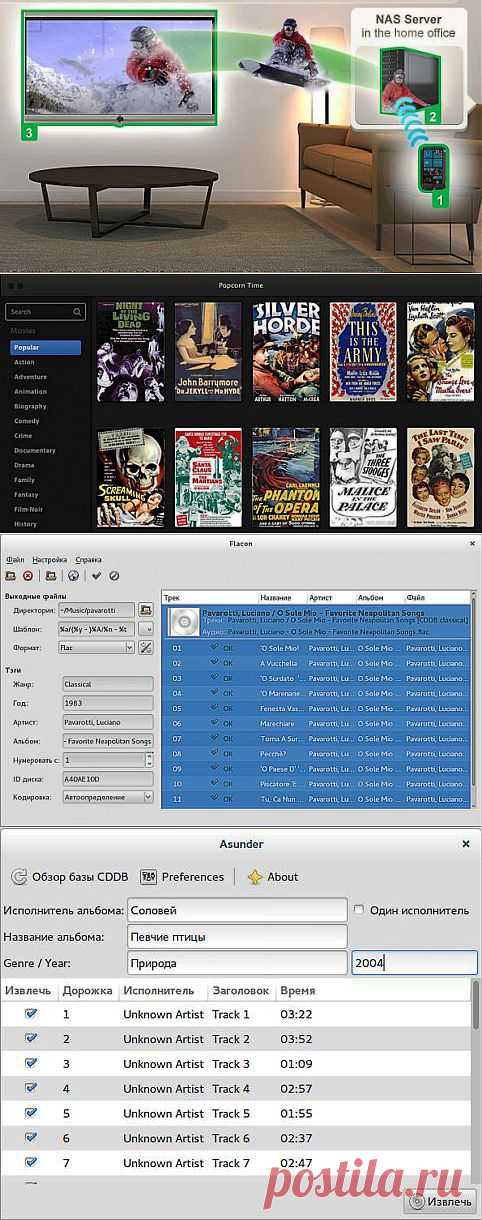This screenshot has height=1220, width=482.
Task: Open About dialog in Asunder
Action: pos(273,876)
